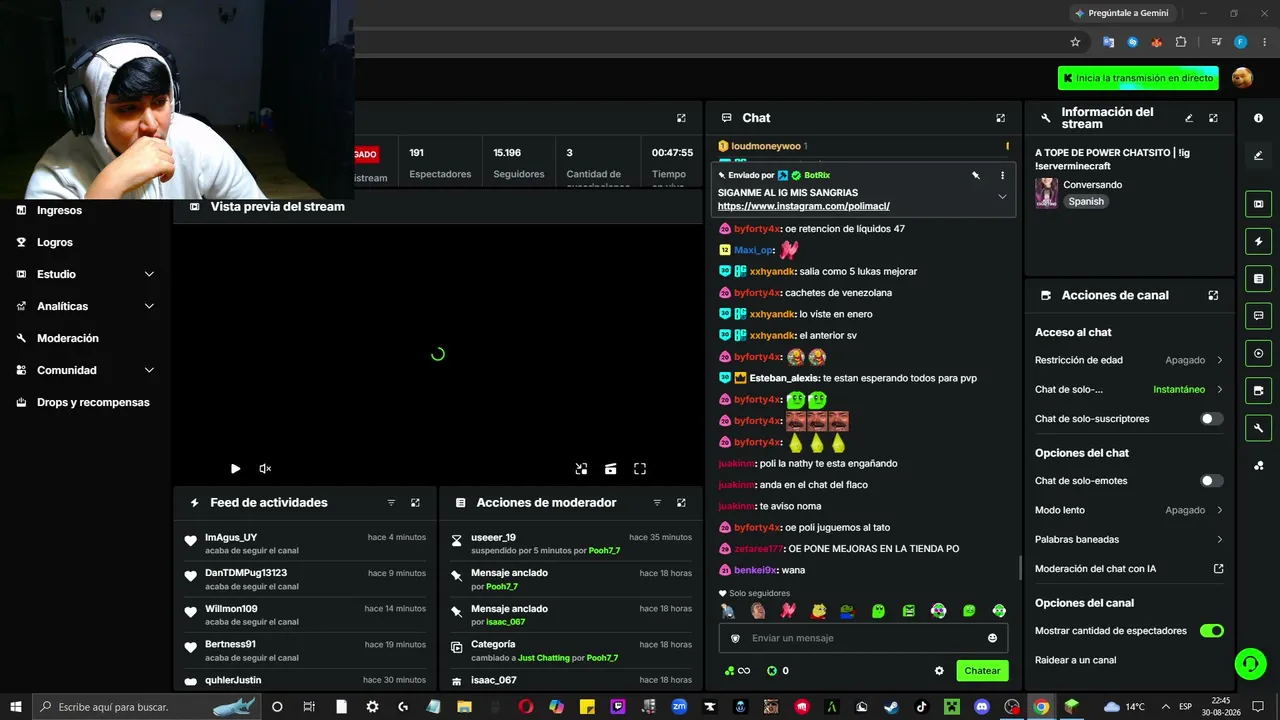Open pinned message three-dot options

pos(1002,175)
